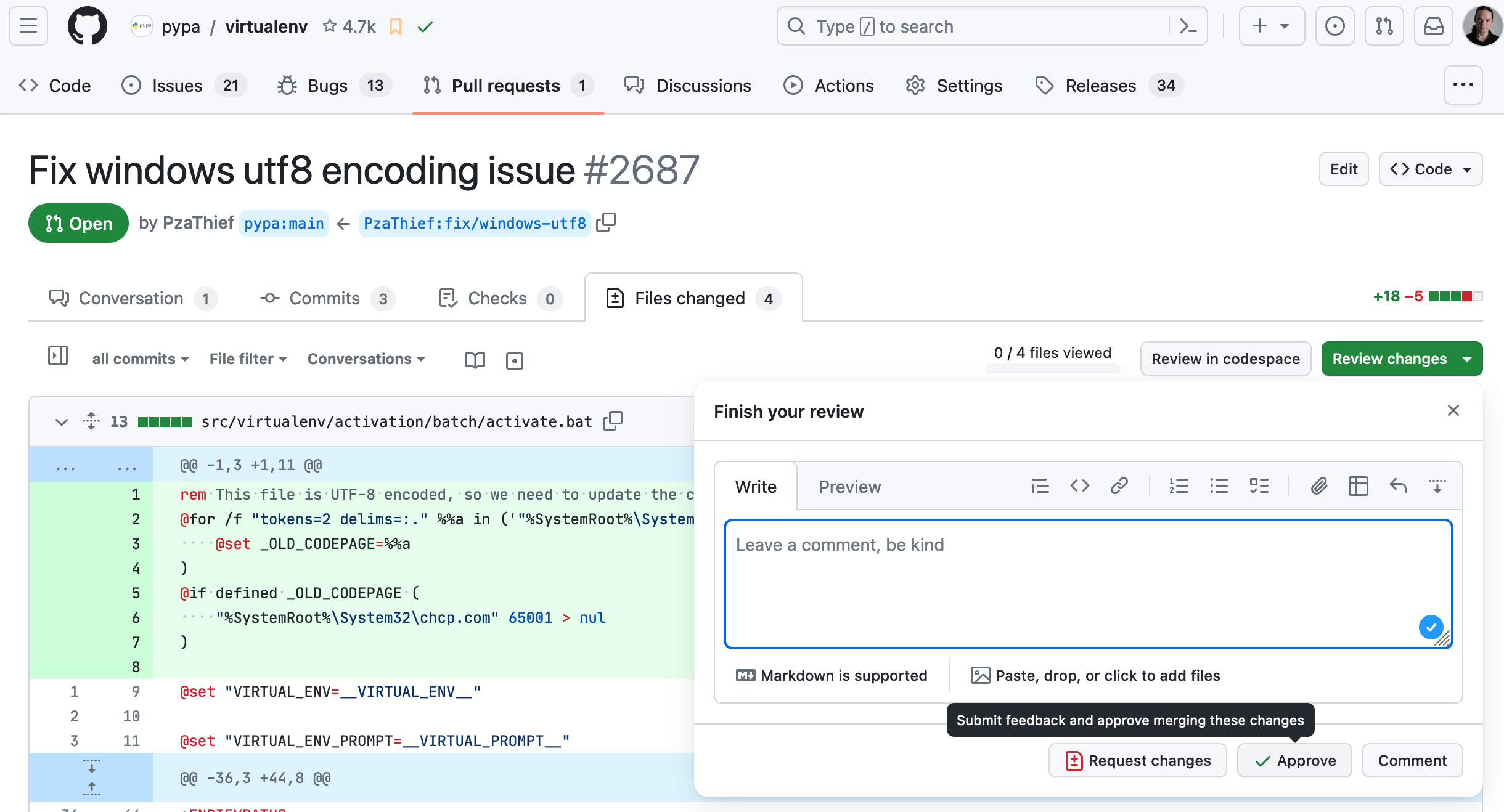Click the files viewed progress bar
1504x812 pixels.
(1052, 369)
